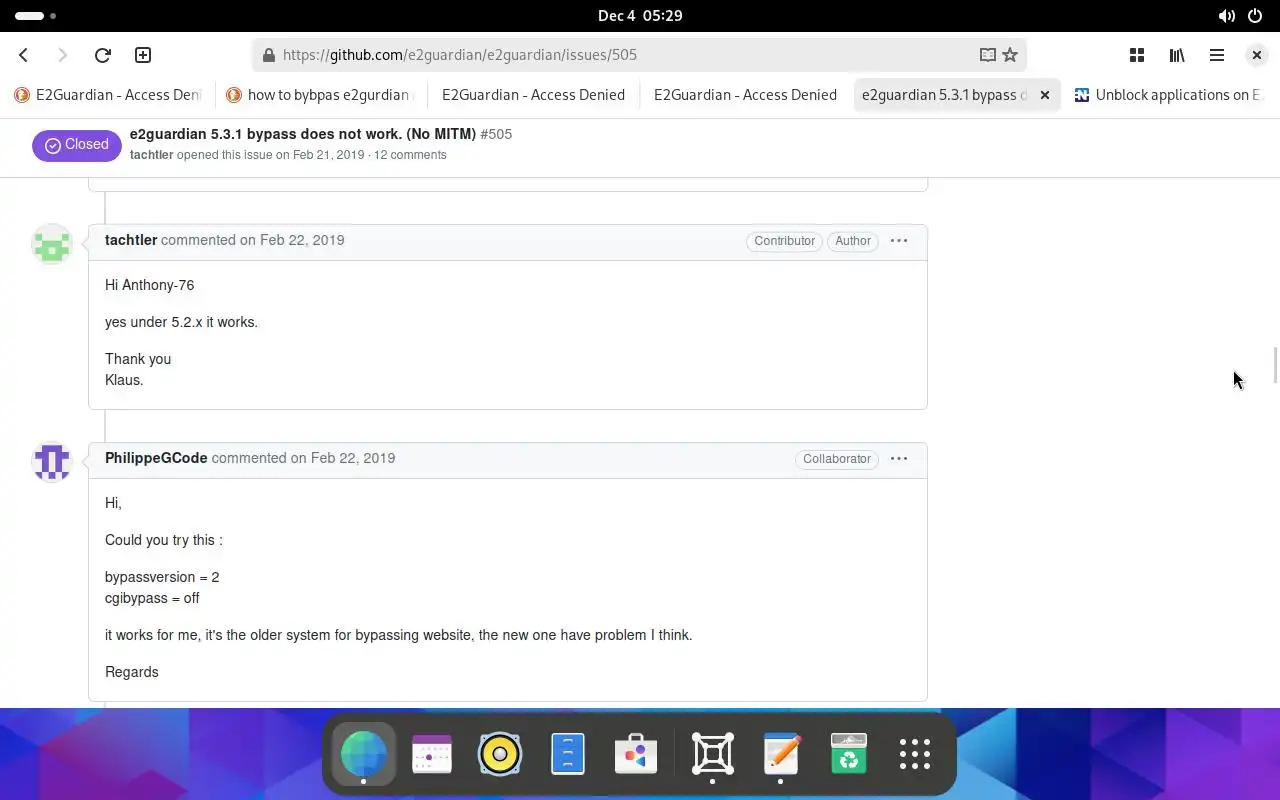Open a new tab with plus icon
This screenshot has width=1280, height=800.
point(143,55)
